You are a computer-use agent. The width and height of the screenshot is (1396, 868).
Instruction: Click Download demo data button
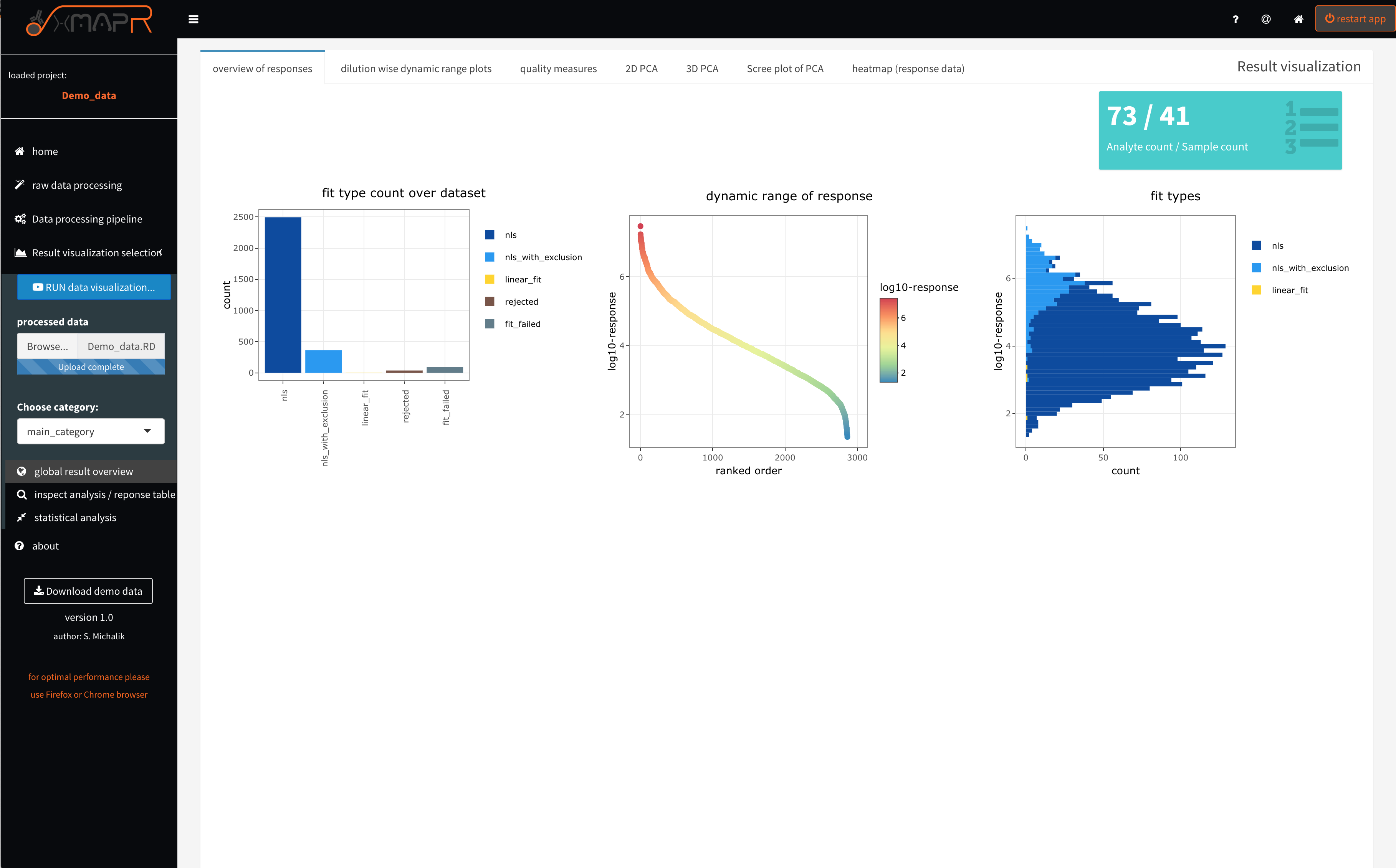(x=88, y=591)
